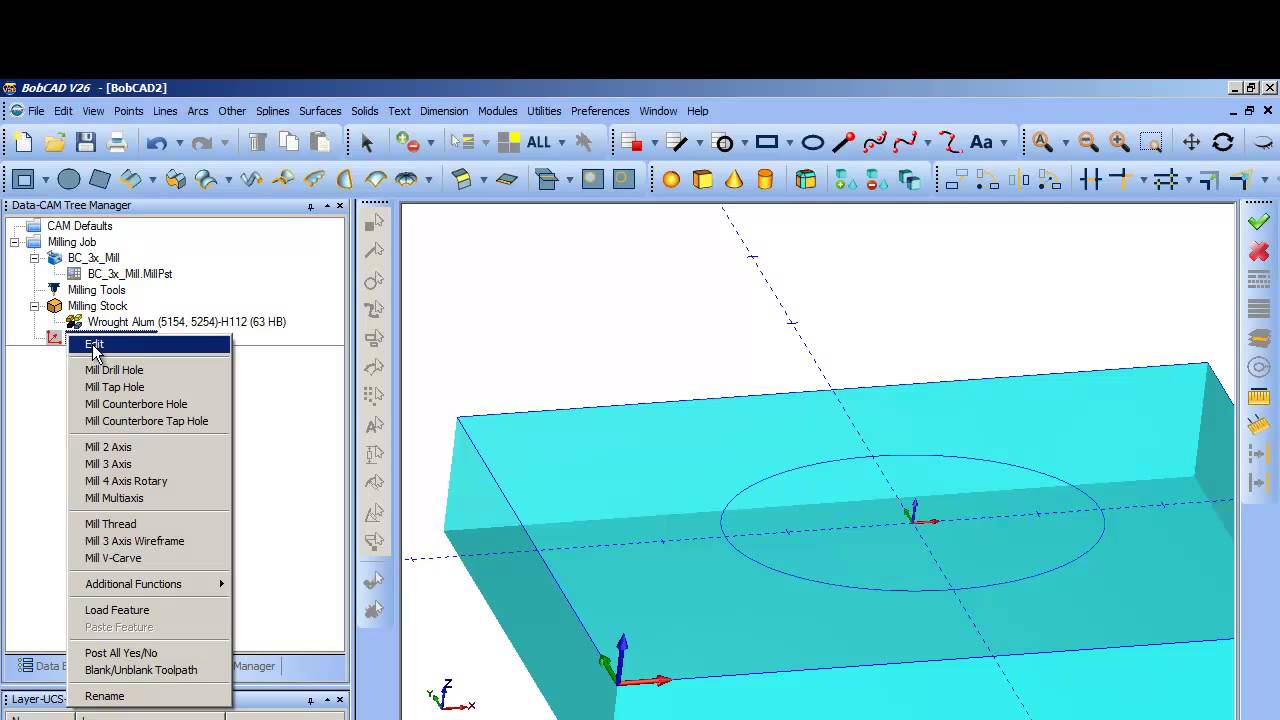Image resolution: width=1280 pixels, height=720 pixels.
Task: Click the mirror entities icon
Action: pos(1019,180)
